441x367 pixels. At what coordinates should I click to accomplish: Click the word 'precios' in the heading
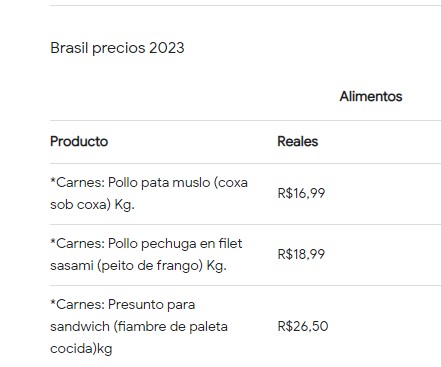[119, 49]
